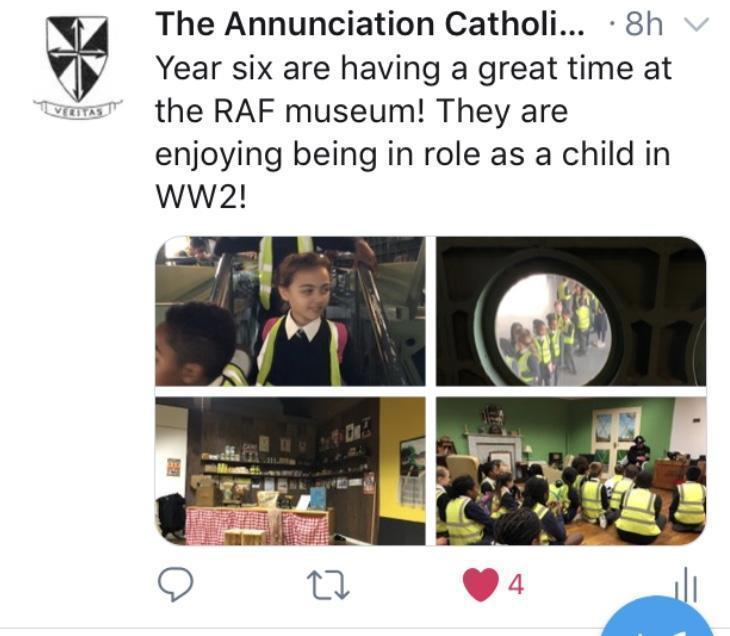Viewport: 730px width, 636px height.
Task: Open porthole view photo of children
Action: pos(571,311)
